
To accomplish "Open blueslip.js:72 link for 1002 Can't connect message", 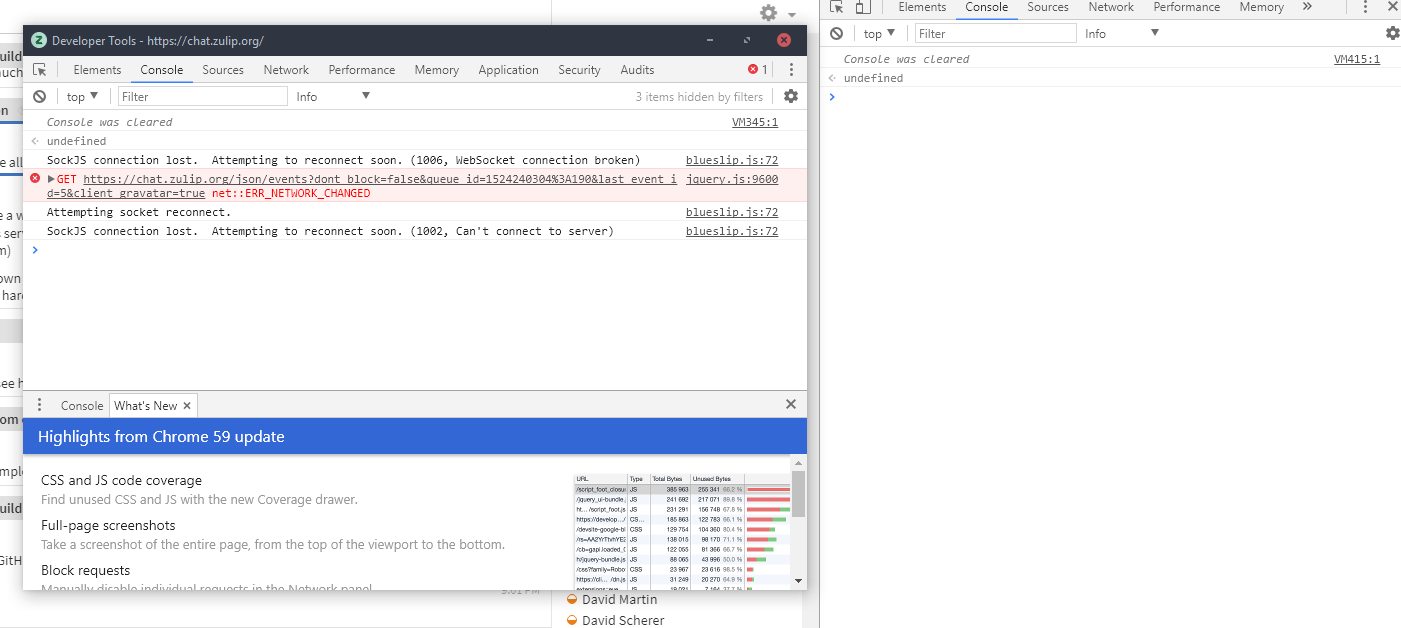I will 732,231.
